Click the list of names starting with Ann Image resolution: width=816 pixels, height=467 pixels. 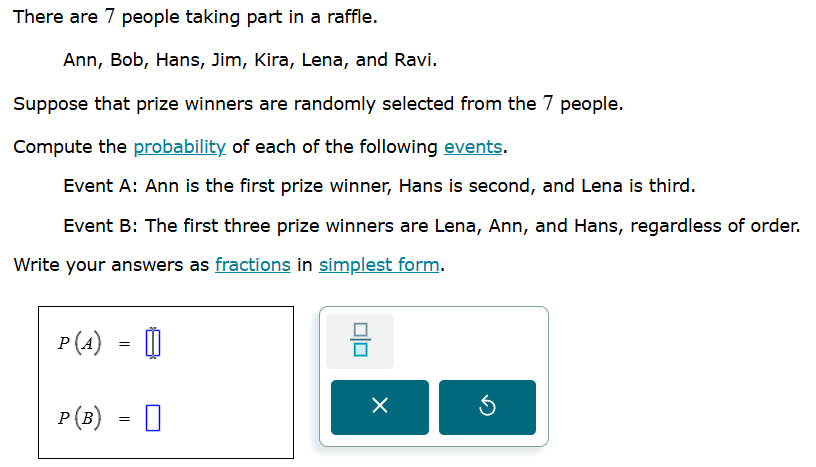coord(250,60)
